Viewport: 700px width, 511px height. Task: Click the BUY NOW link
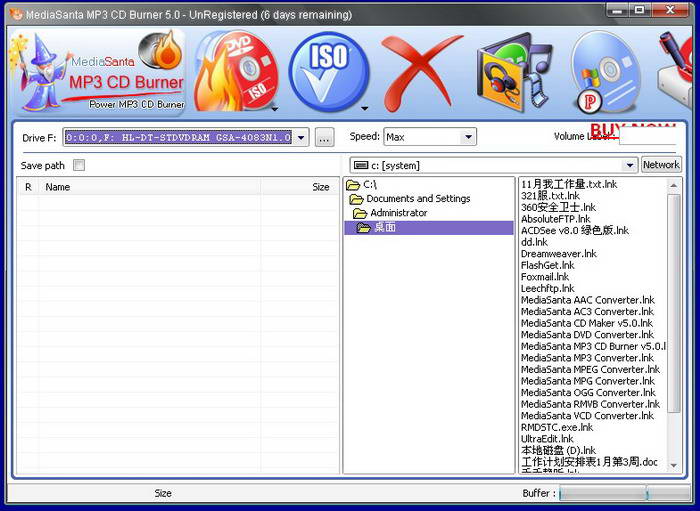pyautogui.click(x=633, y=129)
